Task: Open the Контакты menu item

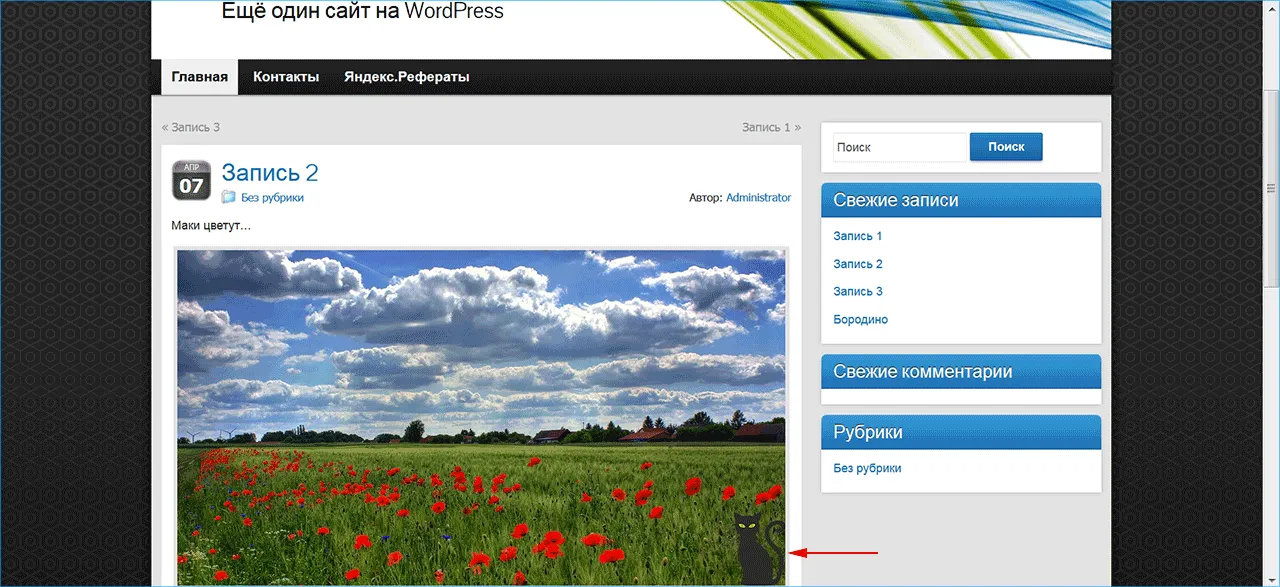Action: click(x=286, y=77)
